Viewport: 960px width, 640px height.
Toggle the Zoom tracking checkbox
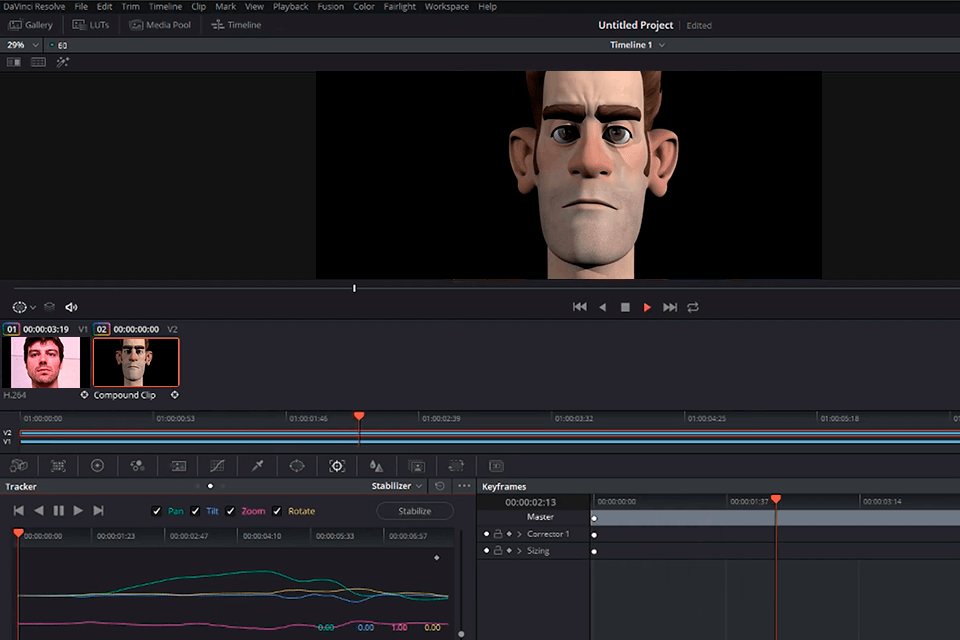click(231, 511)
